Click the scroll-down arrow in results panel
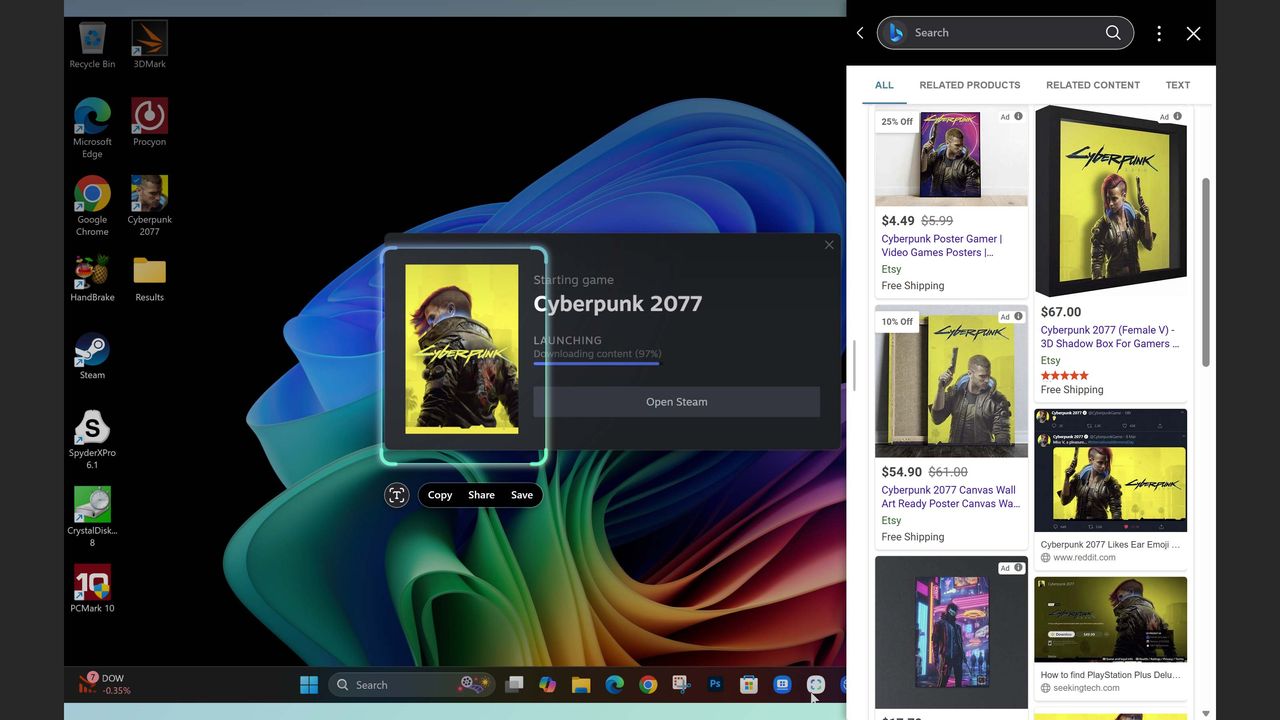1280x720 pixels. coord(1205,713)
